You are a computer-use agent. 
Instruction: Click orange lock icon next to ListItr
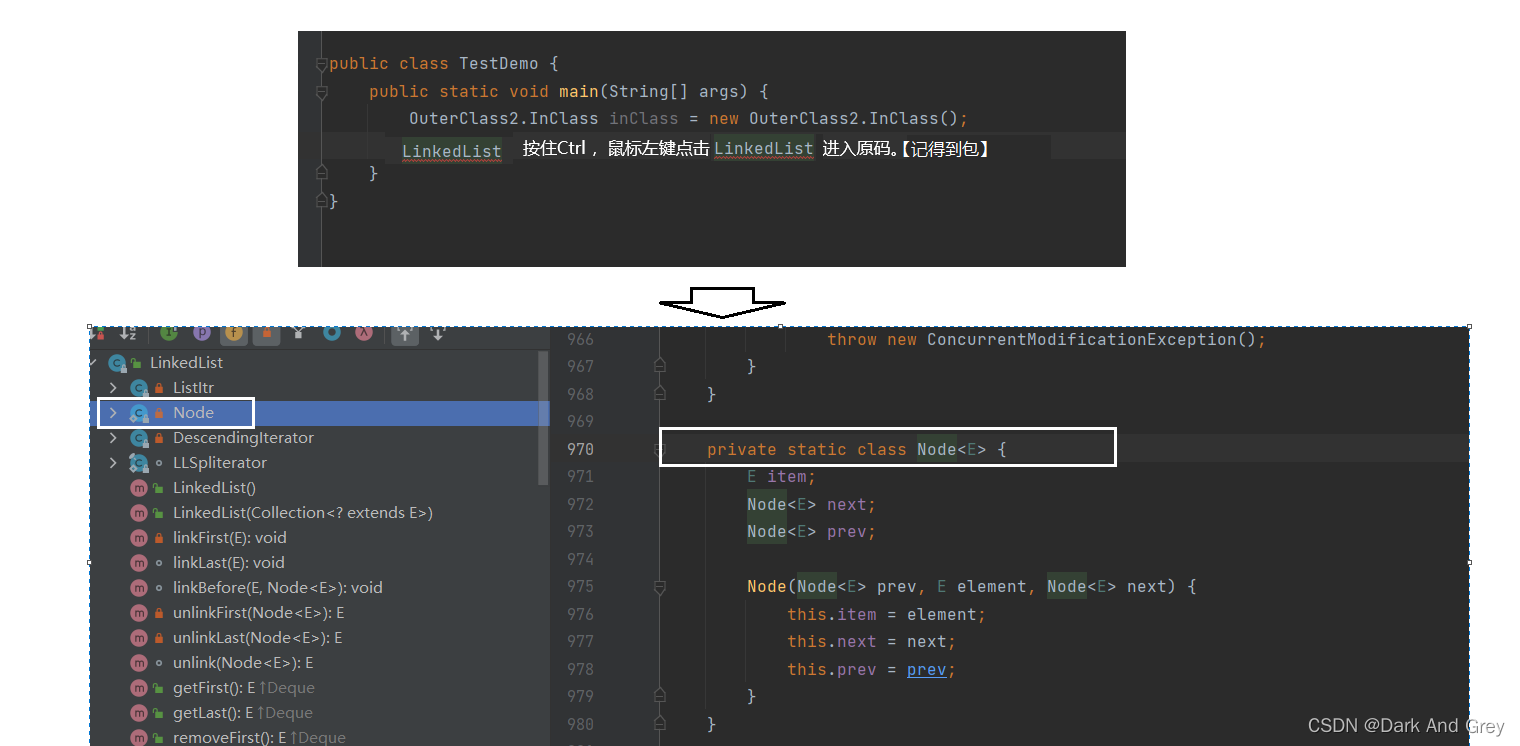coord(158,388)
